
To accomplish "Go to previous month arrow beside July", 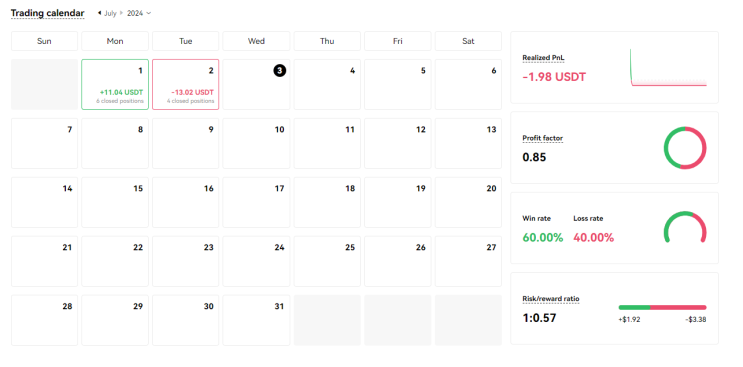I will tap(100, 13).
